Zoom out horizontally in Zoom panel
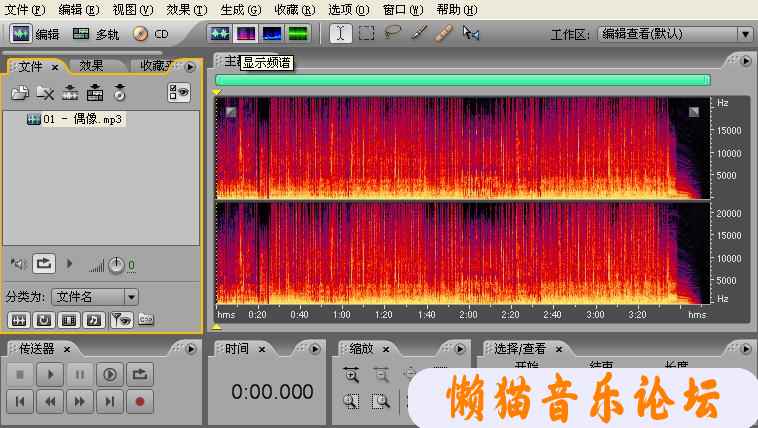 (381, 374)
